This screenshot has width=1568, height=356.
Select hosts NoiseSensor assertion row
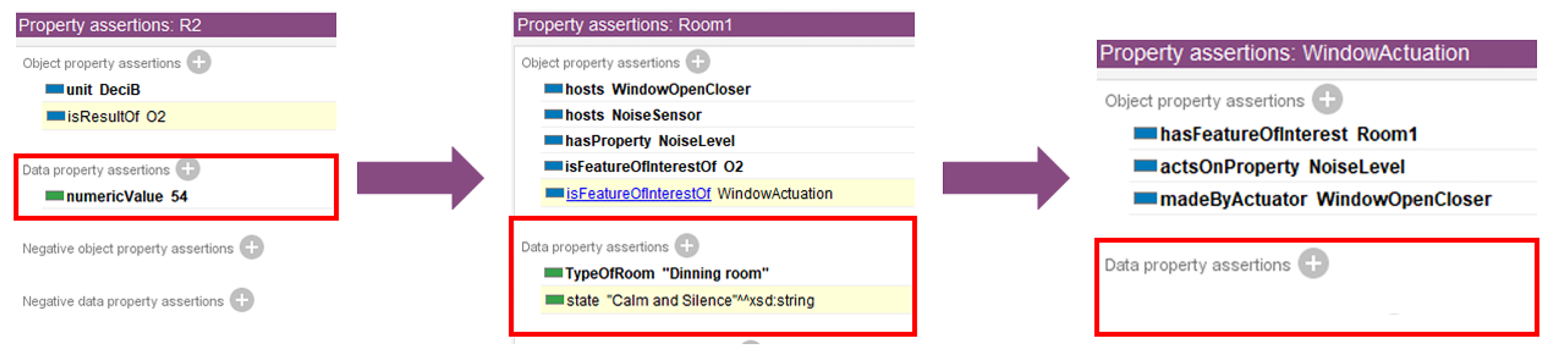pyautogui.click(x=633, y=116)
